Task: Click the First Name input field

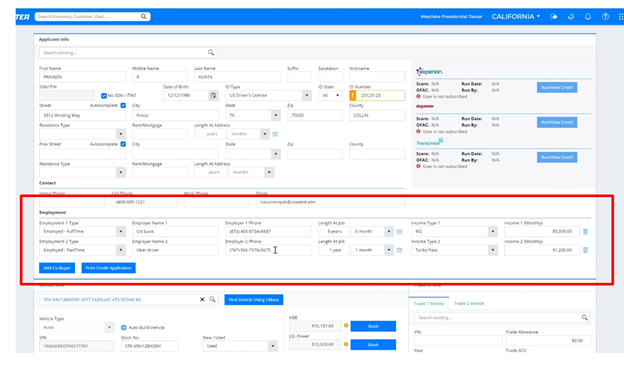Action: click(82, 77)
